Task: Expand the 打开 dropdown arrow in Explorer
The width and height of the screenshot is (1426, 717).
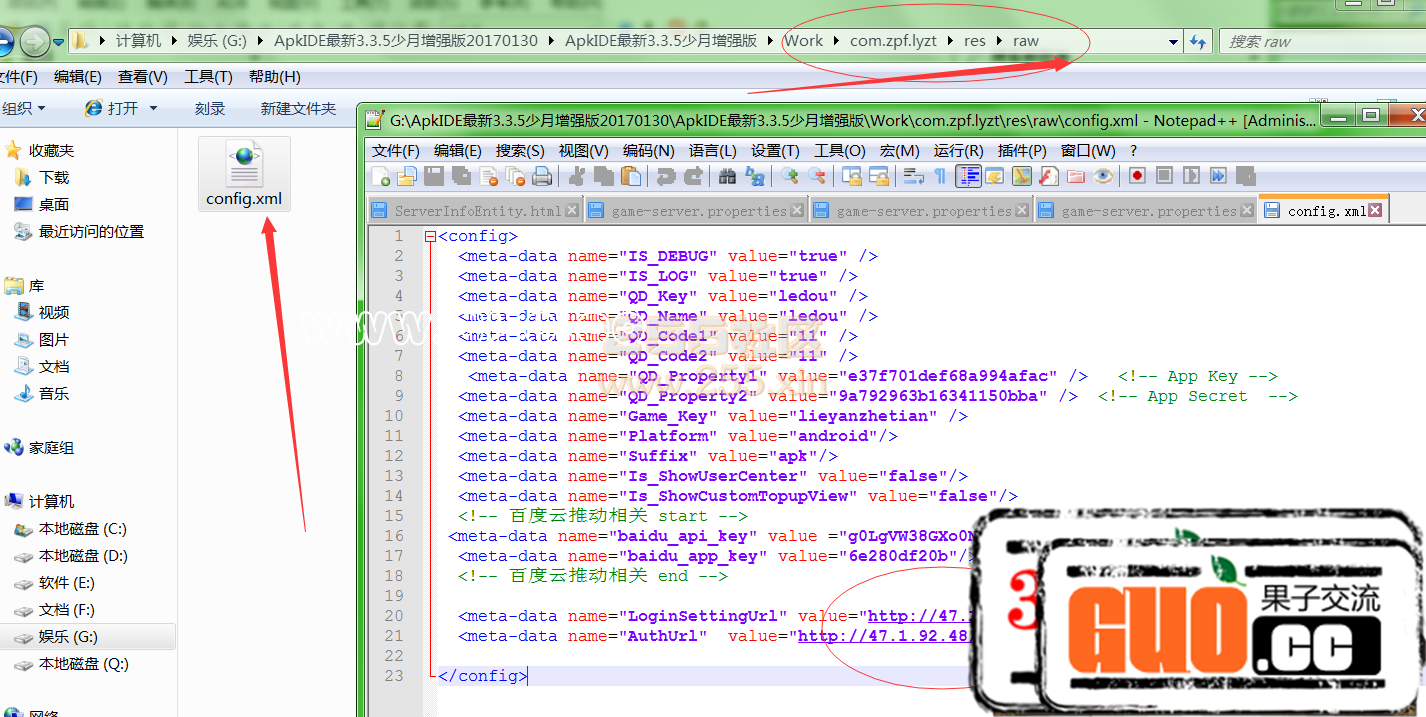Action: (153, 108)
